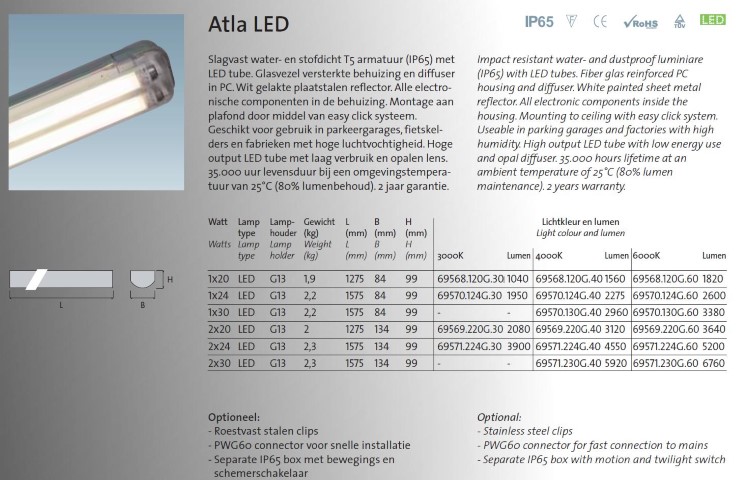The width and height of the screenshot is (742, 480).
Task: Click PWG60 connector voor snelle installatie line
Action: click(x=309, y=445)
